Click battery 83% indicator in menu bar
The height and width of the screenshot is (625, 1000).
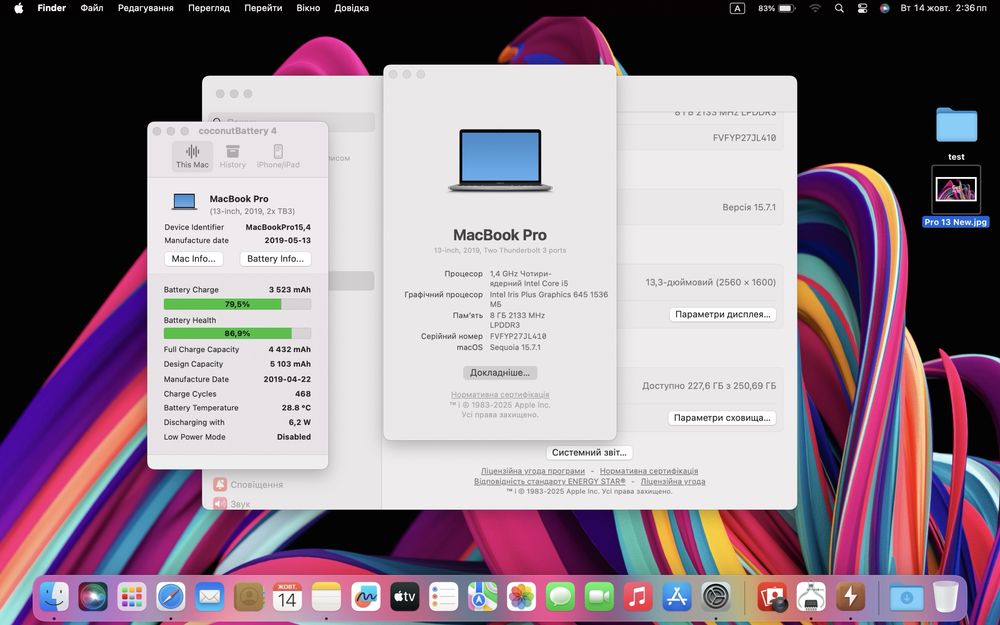pos(776,8)
